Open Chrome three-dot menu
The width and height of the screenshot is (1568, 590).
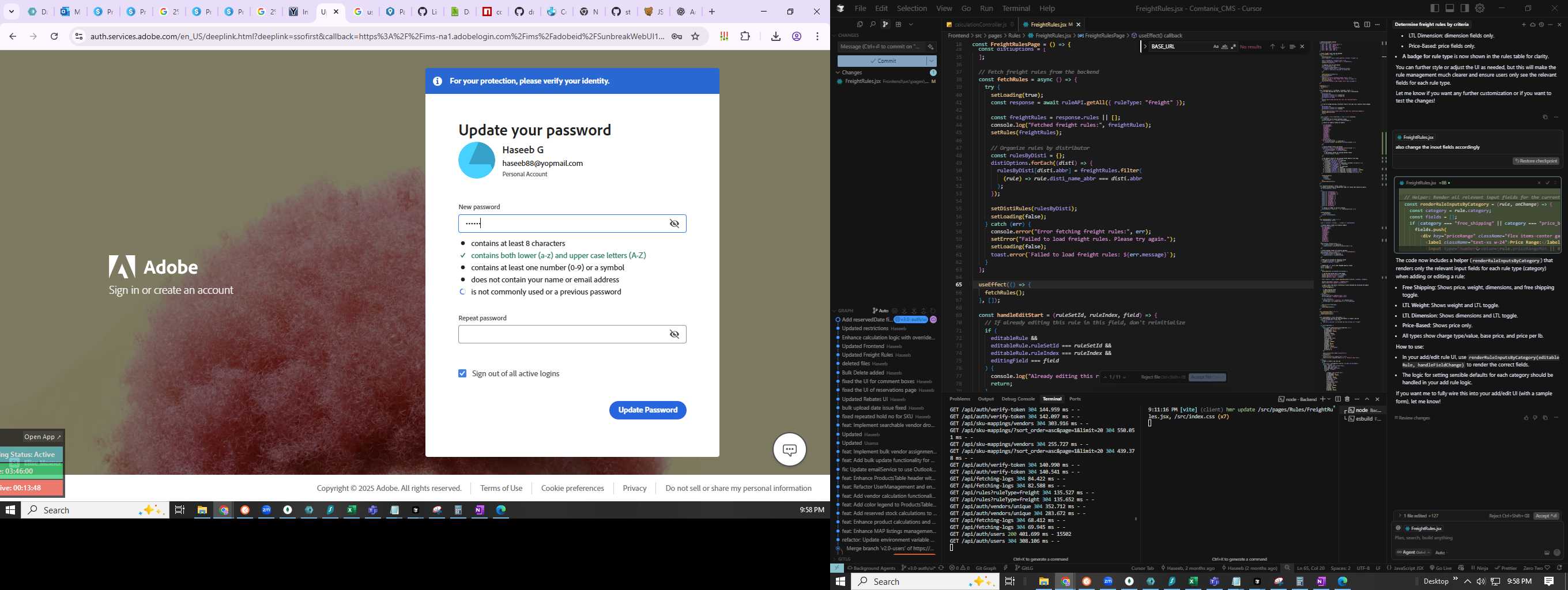point(817,36)
